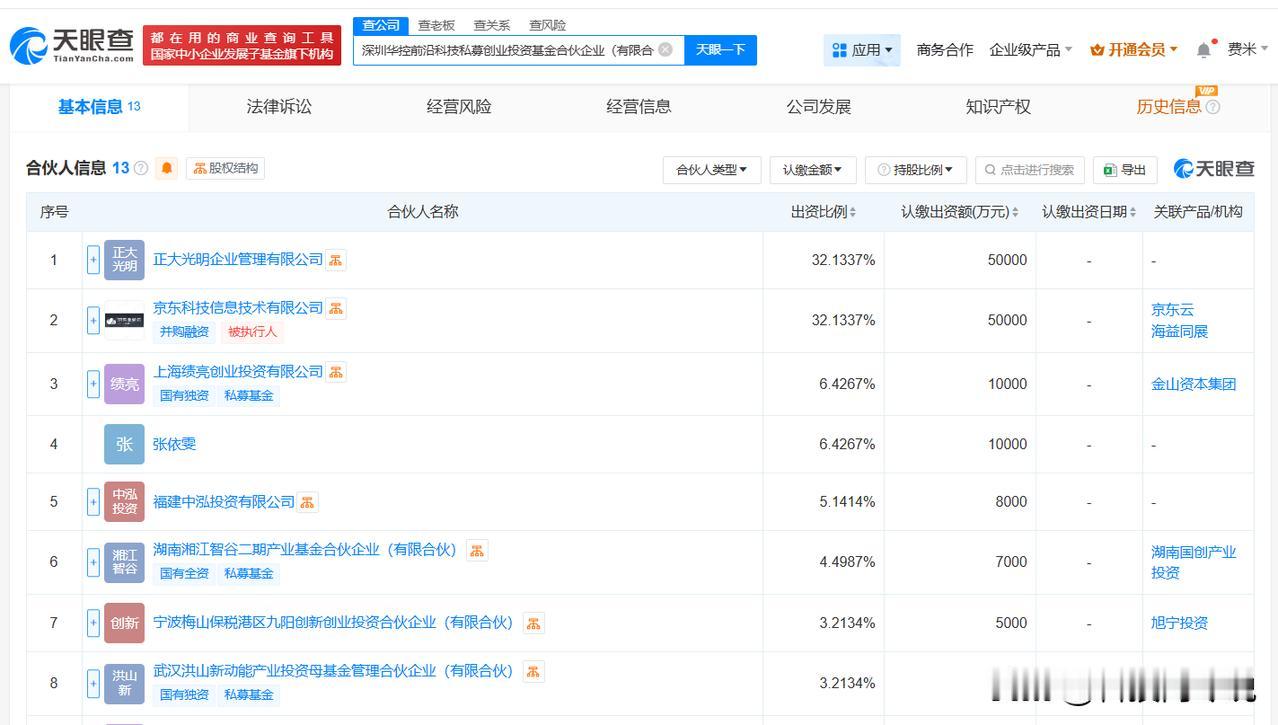Switch to the 经营风险 tab
Screen dimensions: 1278x725
click(459, 107)
